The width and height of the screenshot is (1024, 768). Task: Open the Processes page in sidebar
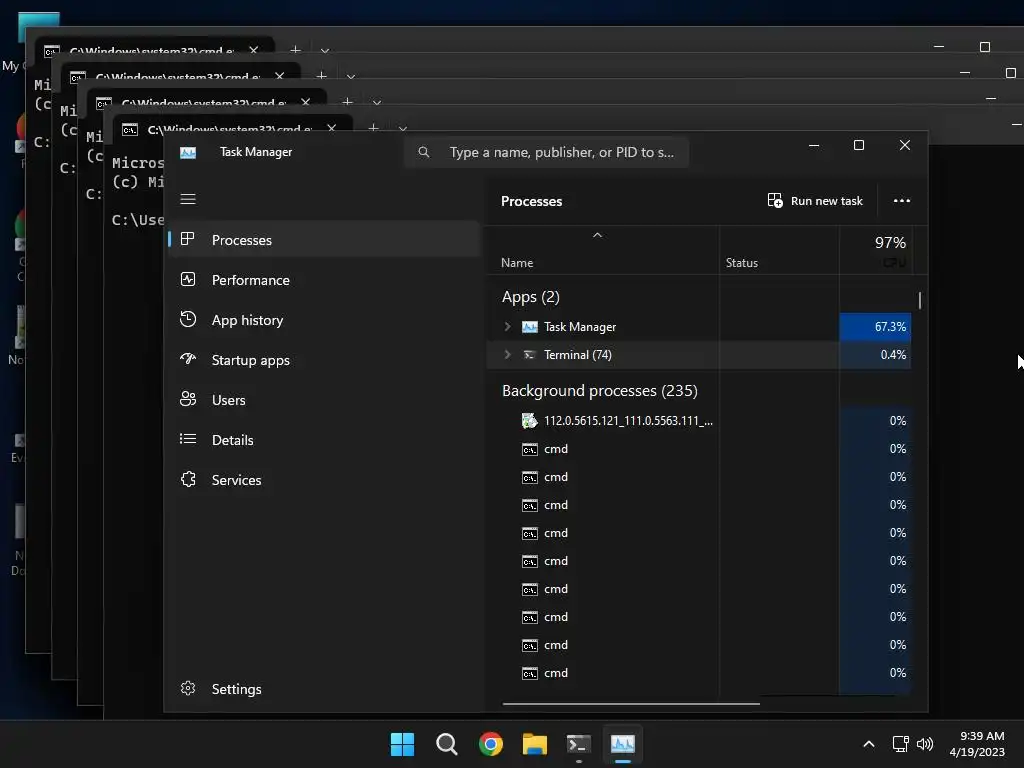point(324,240)
